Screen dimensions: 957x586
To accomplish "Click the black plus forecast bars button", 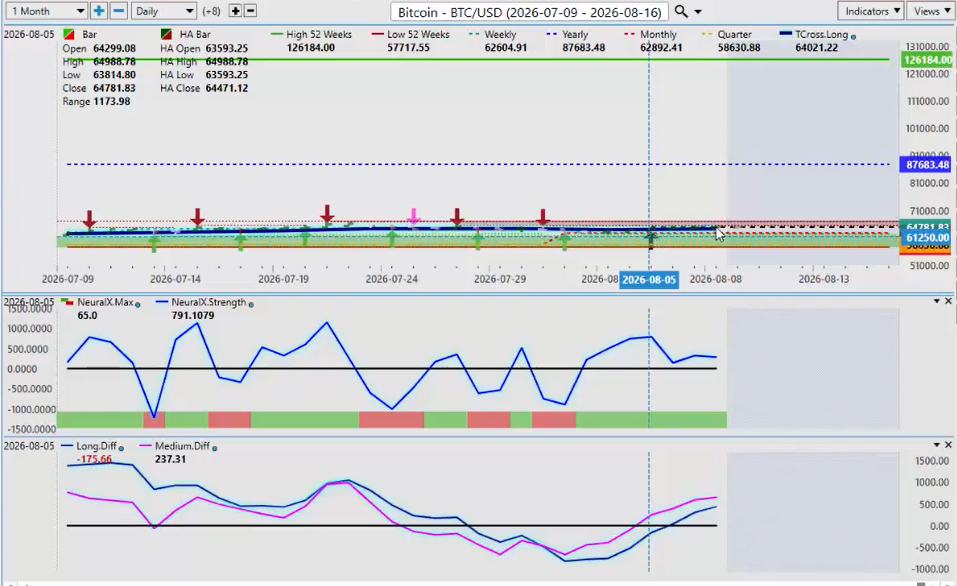I will [x=236, y=11].
